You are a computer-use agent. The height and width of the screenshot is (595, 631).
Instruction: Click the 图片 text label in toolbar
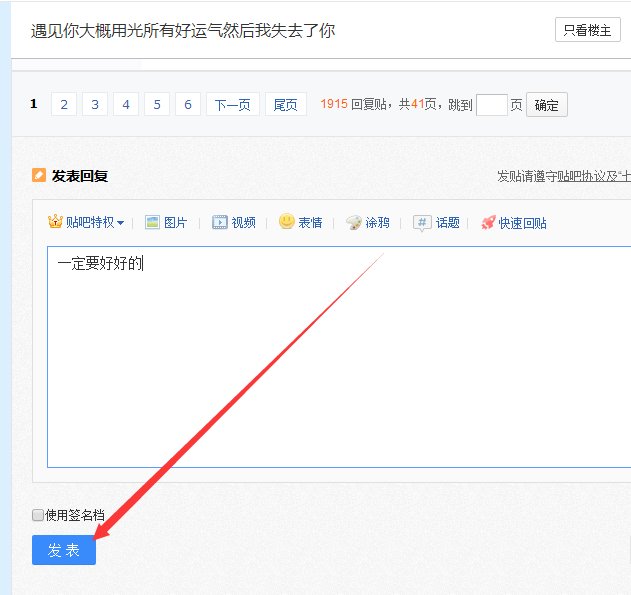(x=175, y=222)
